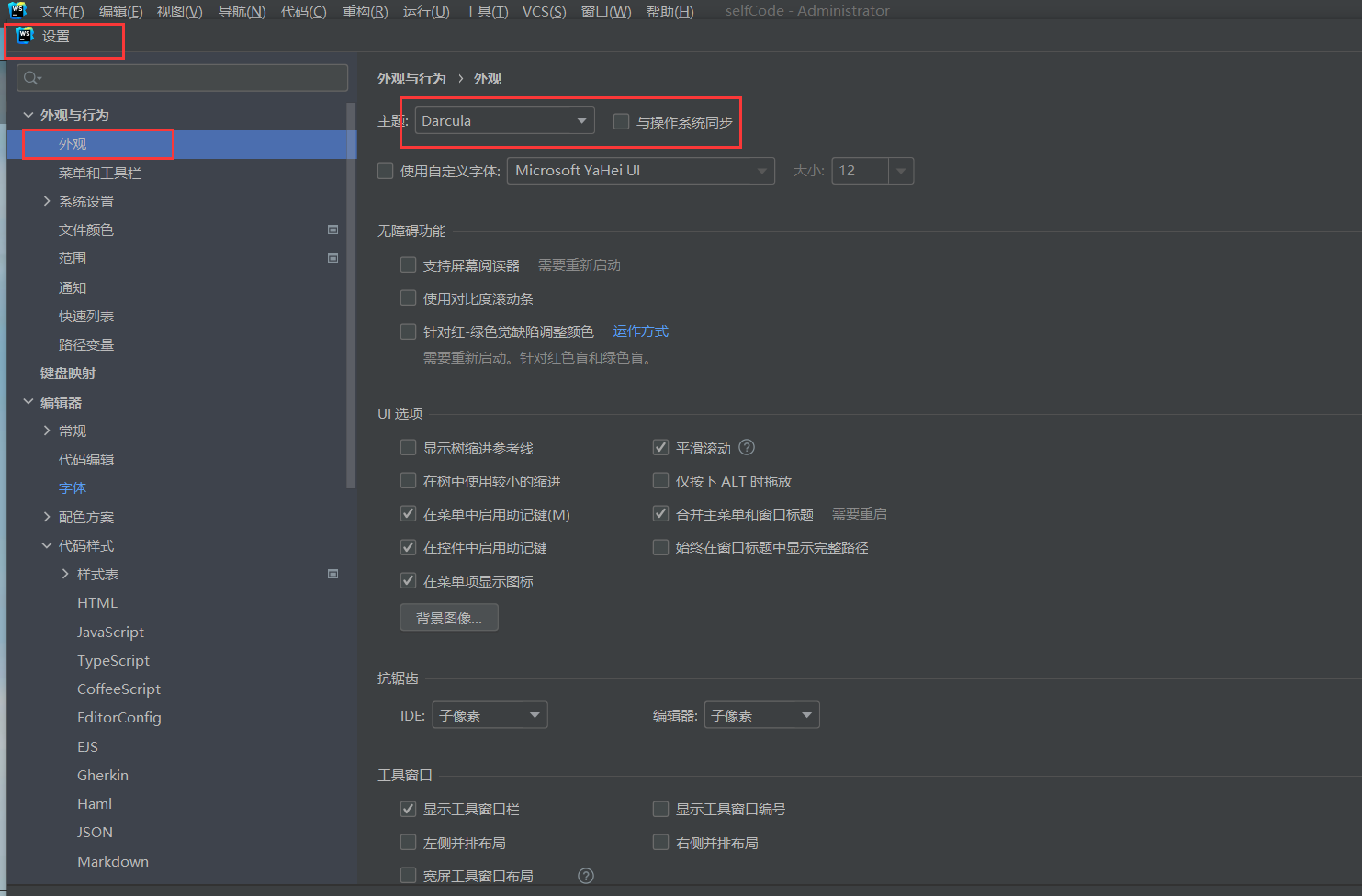Select Markdown code style item
This screenshot has height=896, width=1362.
pyautogui.click(x=113, y=861)
